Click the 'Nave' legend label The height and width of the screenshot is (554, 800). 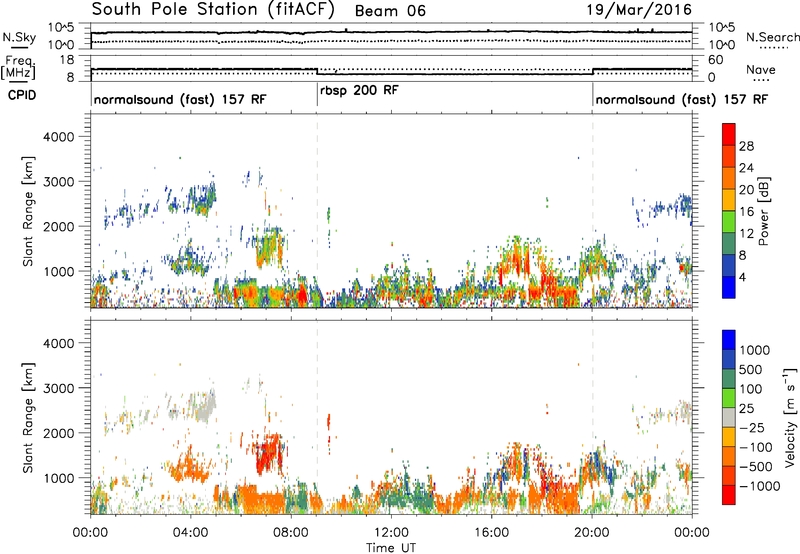761,70
